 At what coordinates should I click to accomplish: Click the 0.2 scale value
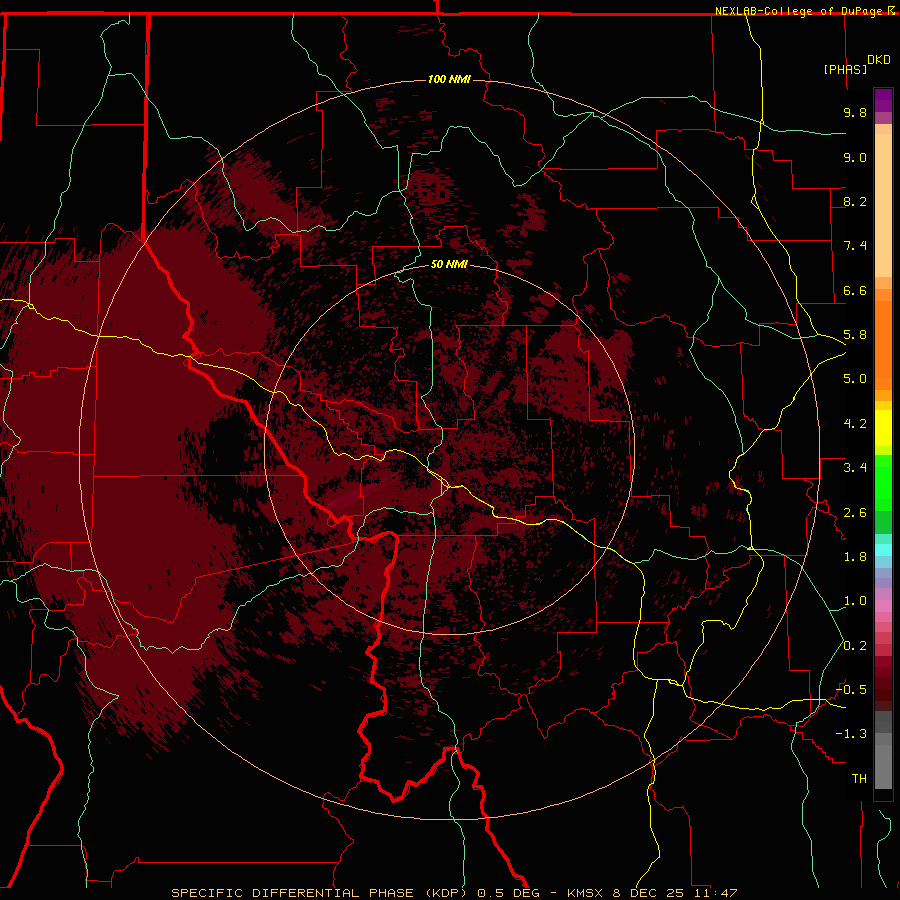click(x=855, y=646)
